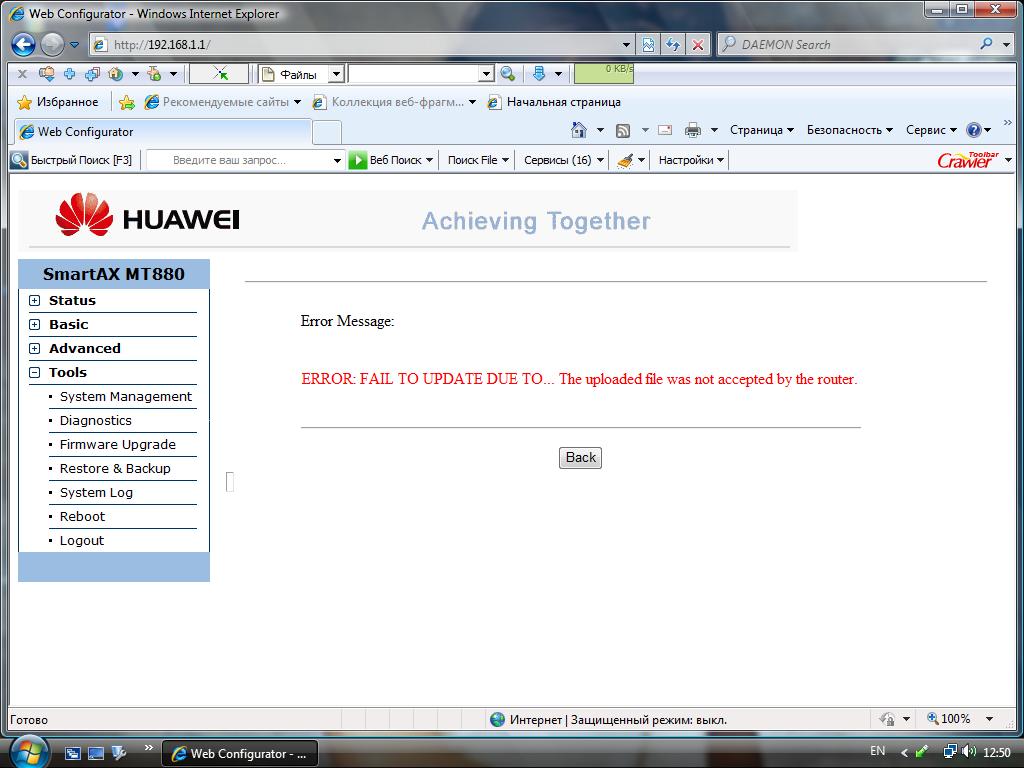Open Избранное favorites panel
Screen dimensions: 1024x768
point(58,102)
